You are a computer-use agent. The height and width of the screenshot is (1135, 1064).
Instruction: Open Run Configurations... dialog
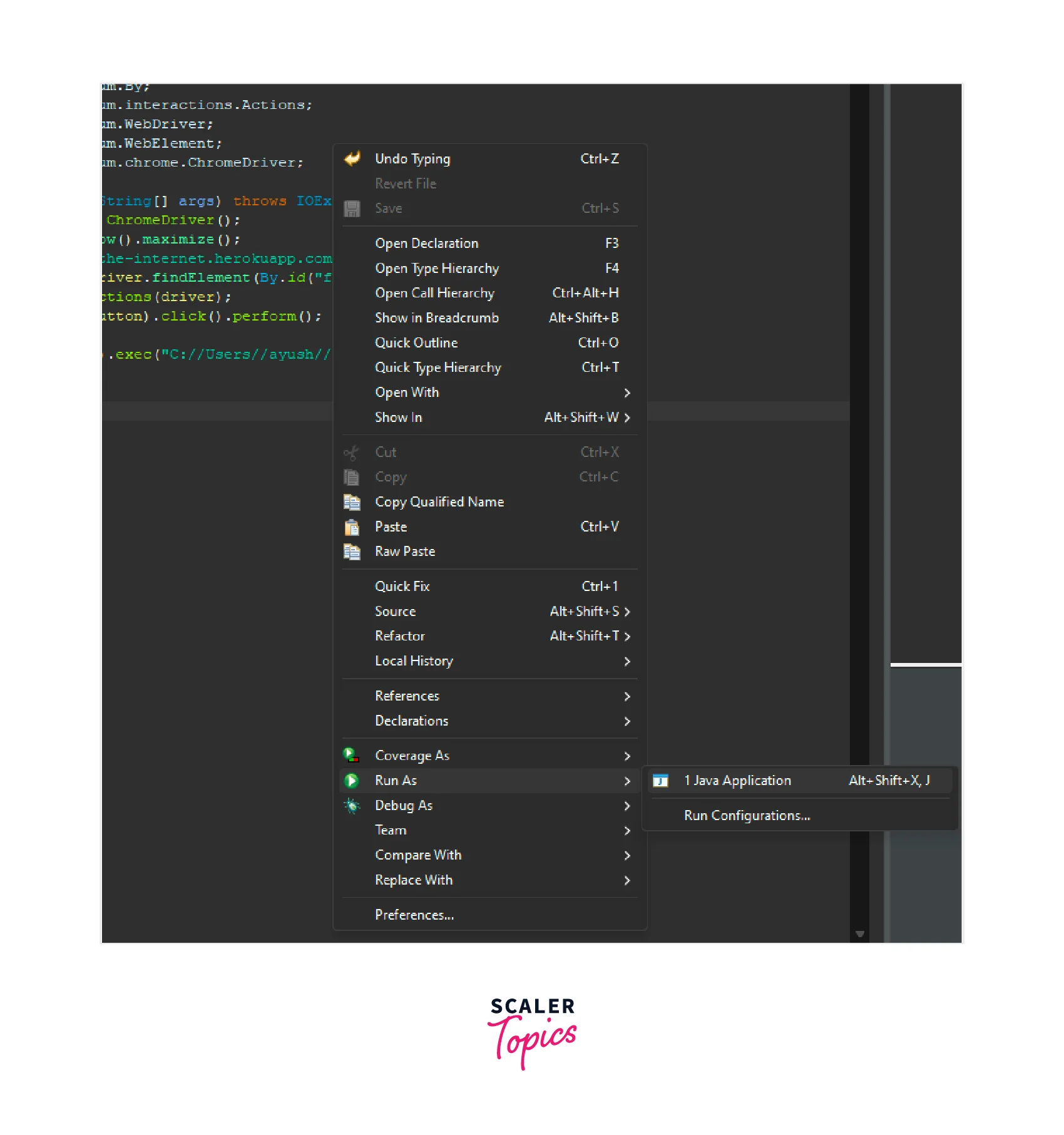point(747,816)
